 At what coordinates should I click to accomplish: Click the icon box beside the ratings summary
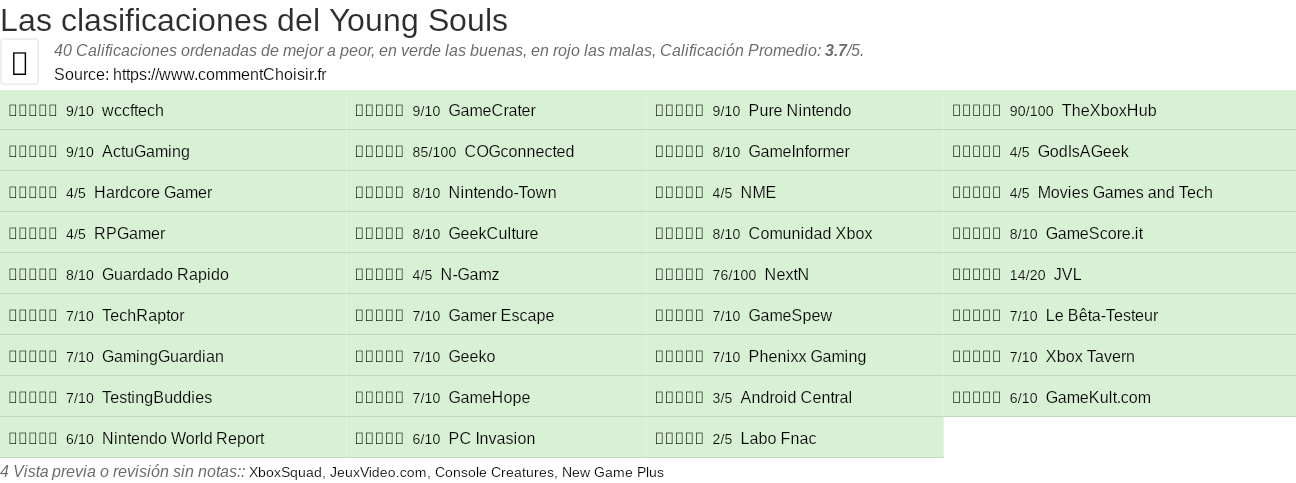click(x=19, y=62)
